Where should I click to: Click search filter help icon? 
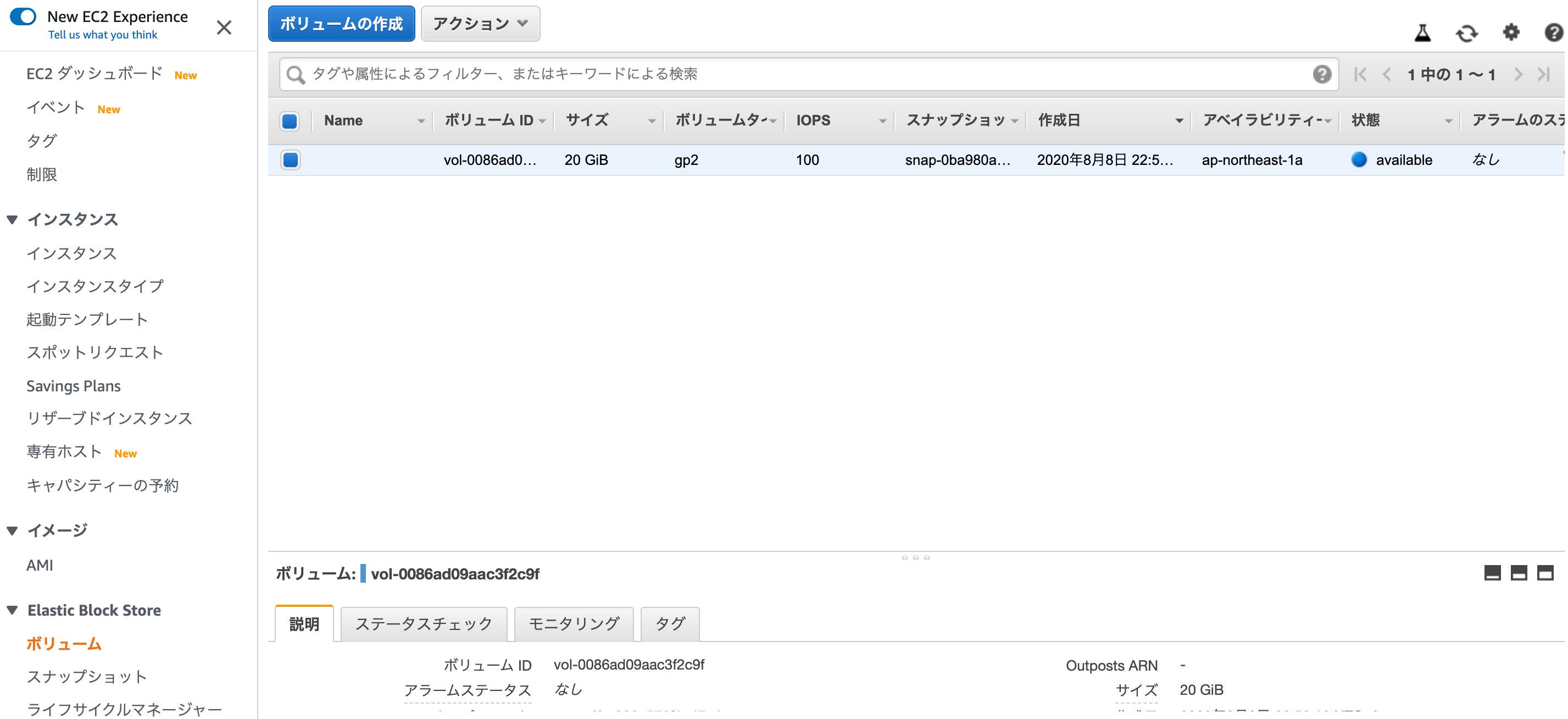click(1321, 74)
